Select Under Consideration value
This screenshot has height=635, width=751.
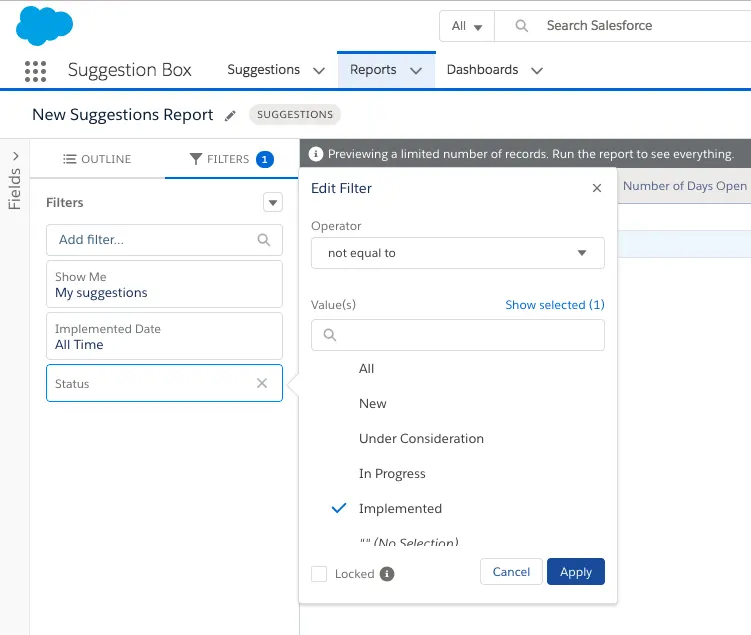(x=421, y=439)
